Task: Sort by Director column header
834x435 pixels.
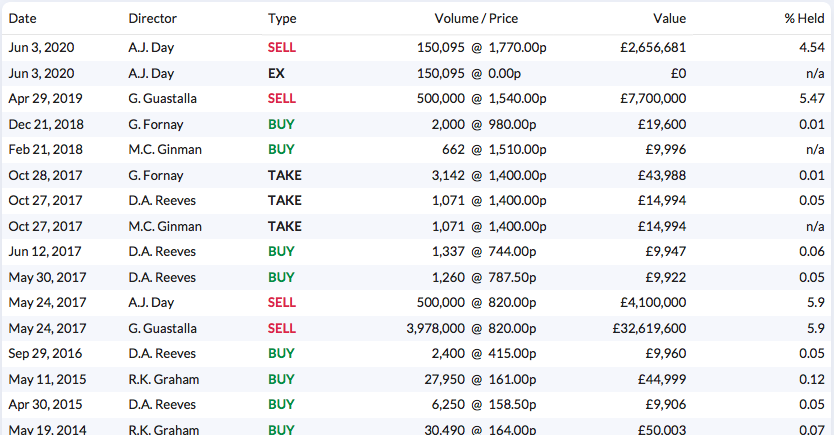Action: (x=152, y=19)
